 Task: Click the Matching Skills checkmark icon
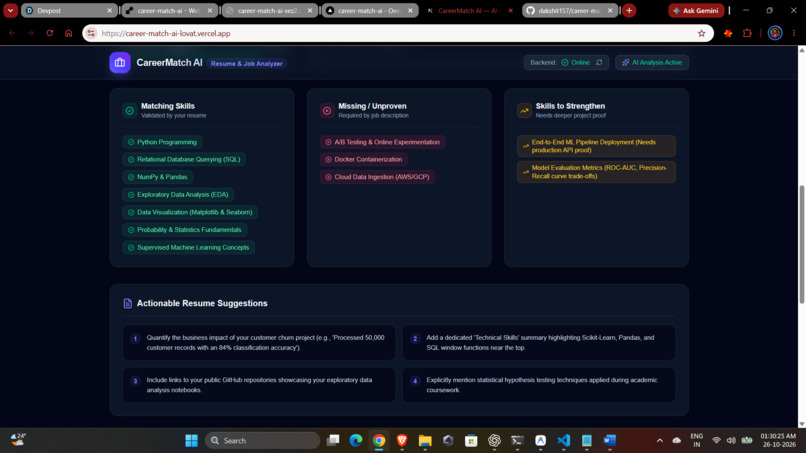tap(130, 111)
